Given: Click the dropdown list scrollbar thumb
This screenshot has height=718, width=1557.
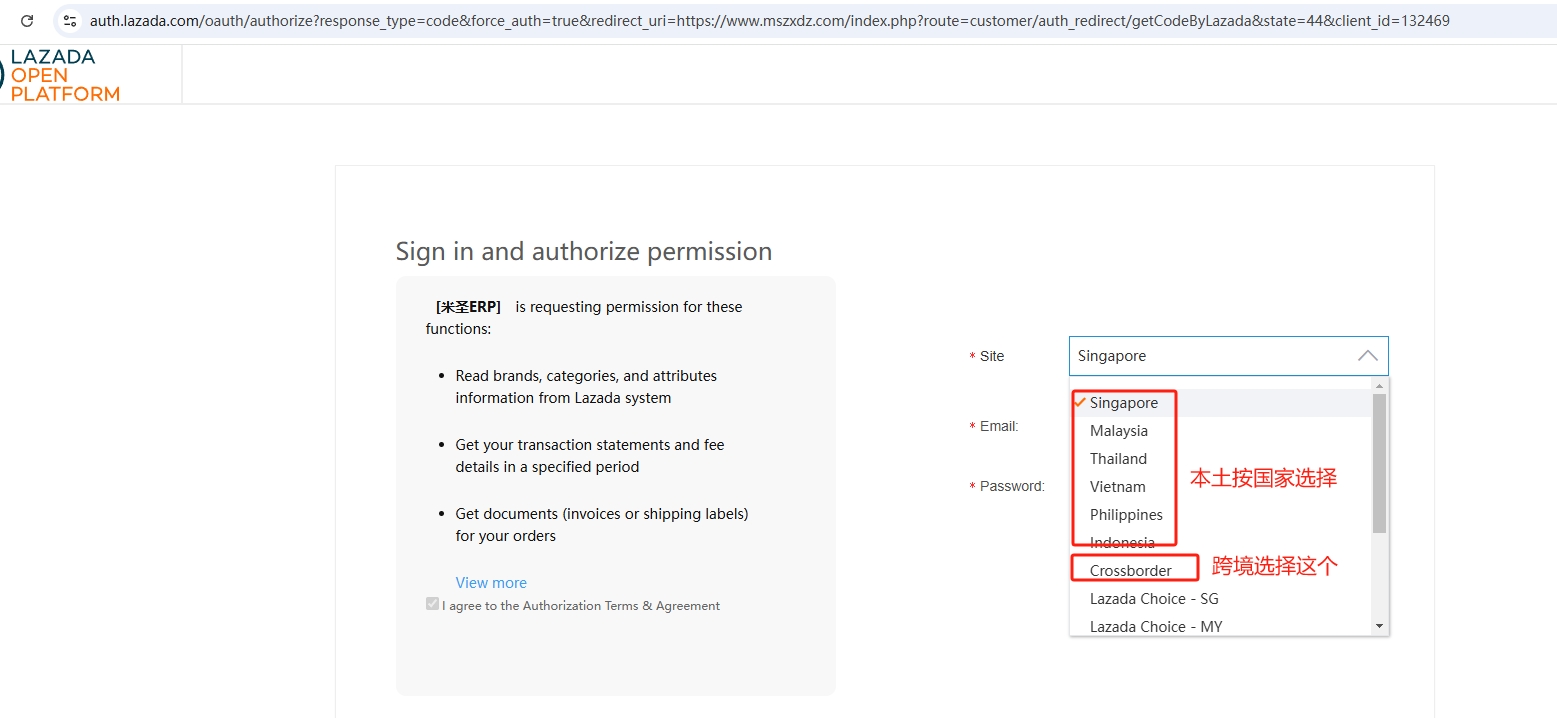Looking at the screenshot, I should click(x=1379, y=462).
